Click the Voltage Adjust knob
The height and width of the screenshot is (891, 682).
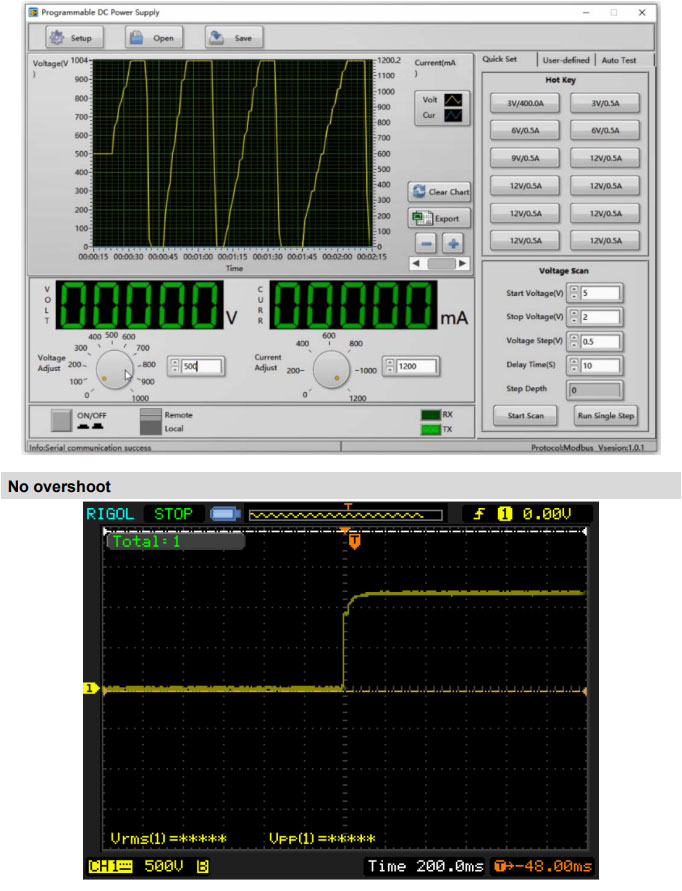click(114, 369)
